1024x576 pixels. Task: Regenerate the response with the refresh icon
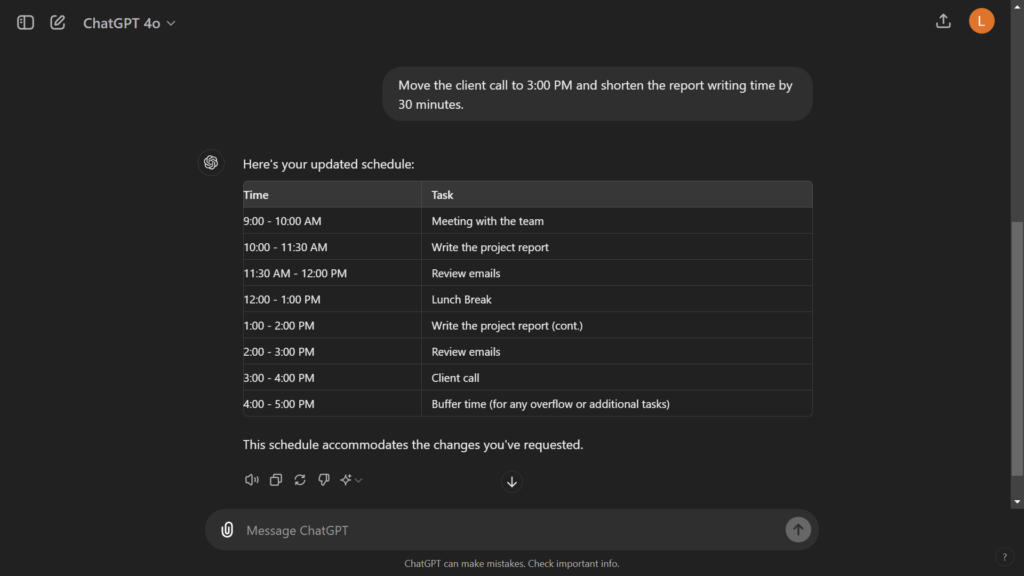299,480
